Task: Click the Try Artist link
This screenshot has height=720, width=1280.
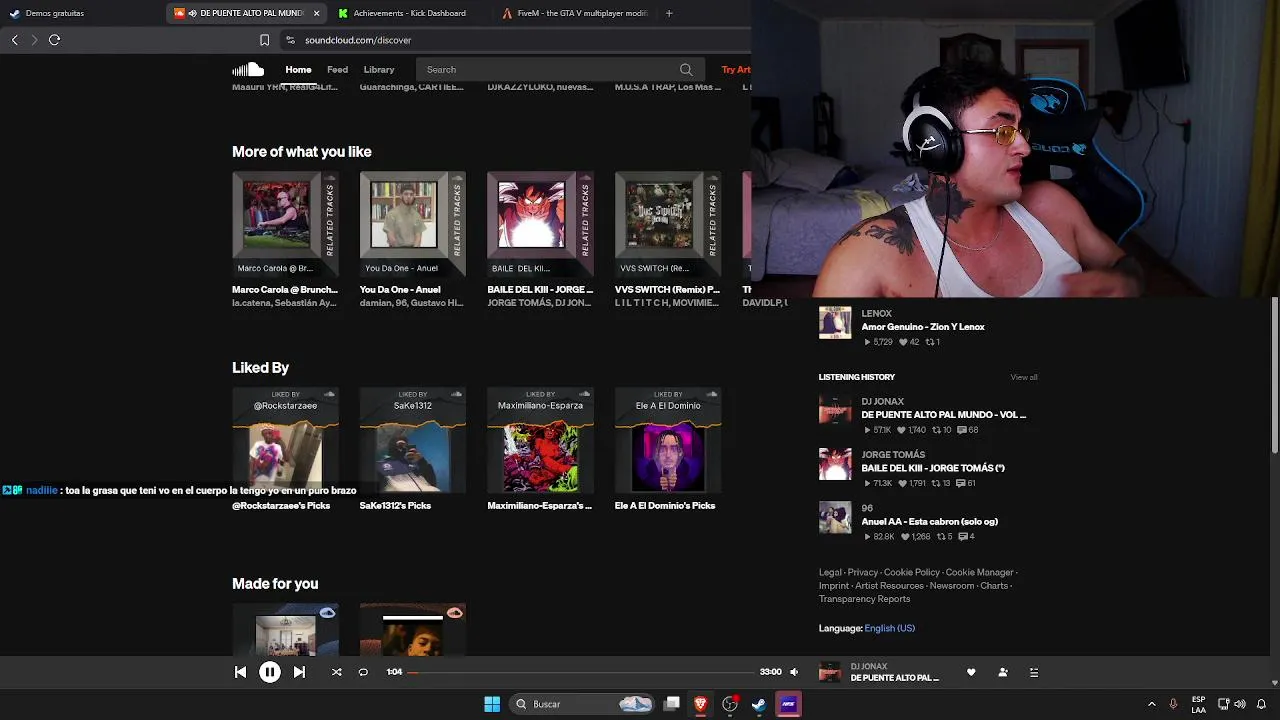Action: [736, 70]
